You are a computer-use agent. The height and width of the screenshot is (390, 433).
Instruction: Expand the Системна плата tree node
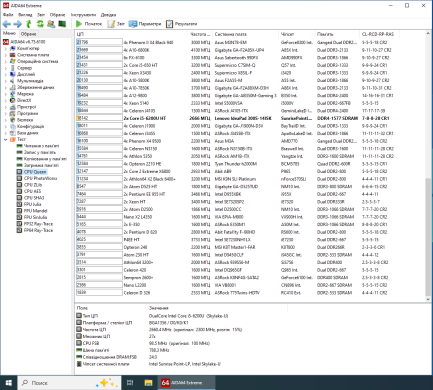pos(5,55)
